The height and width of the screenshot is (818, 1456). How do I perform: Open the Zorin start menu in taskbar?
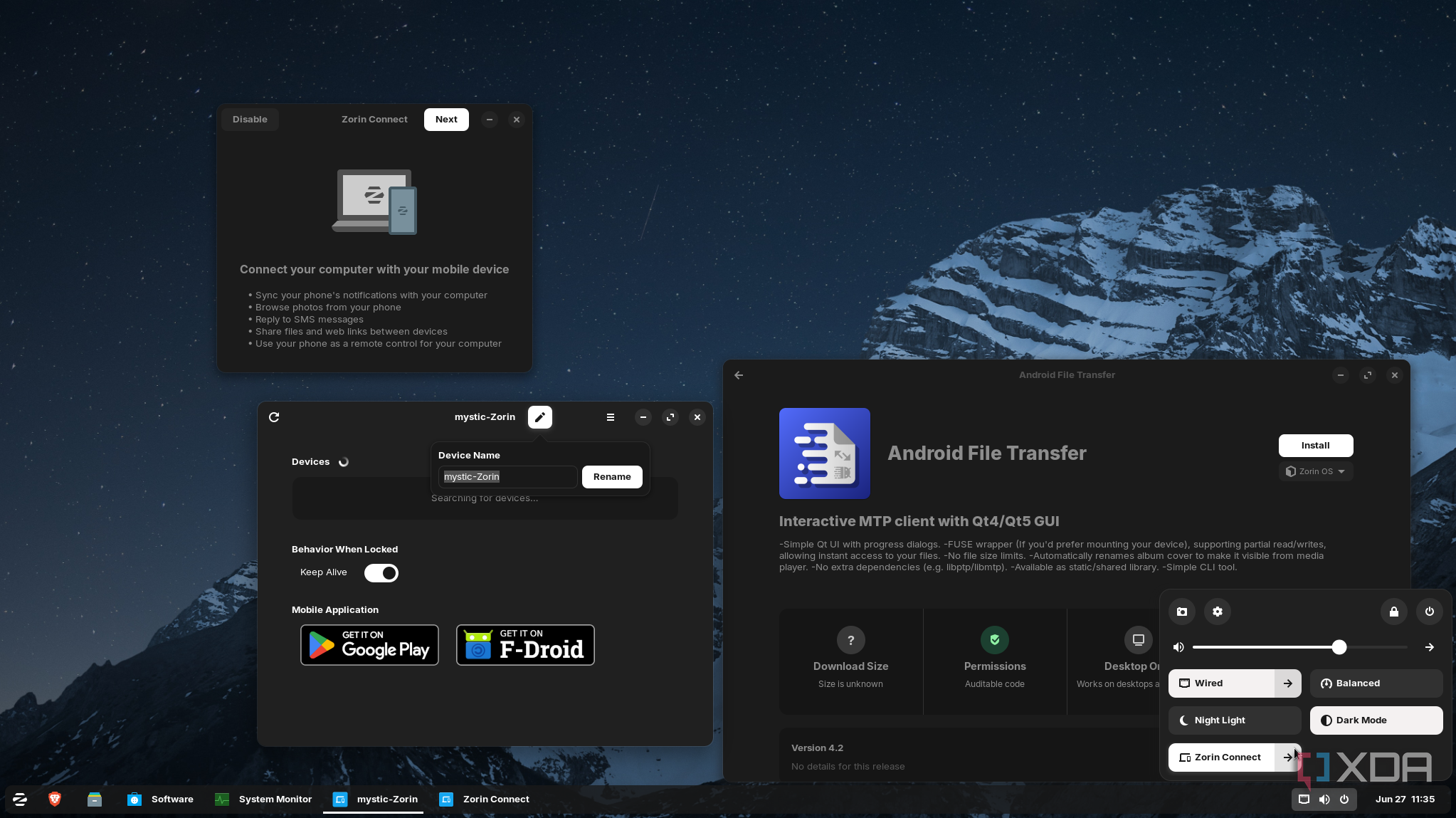pyautogui.click(x=20, y=799)
